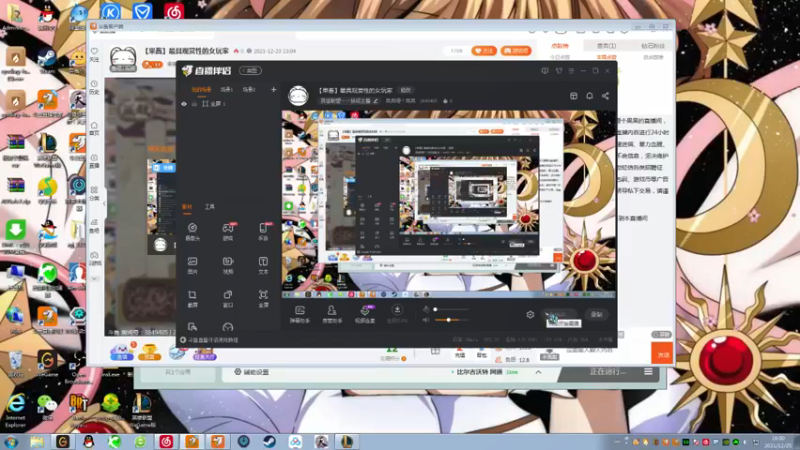The image size is (800, 450).
Task: Open the materials tab in the left panel
Action: click(187, 207)
